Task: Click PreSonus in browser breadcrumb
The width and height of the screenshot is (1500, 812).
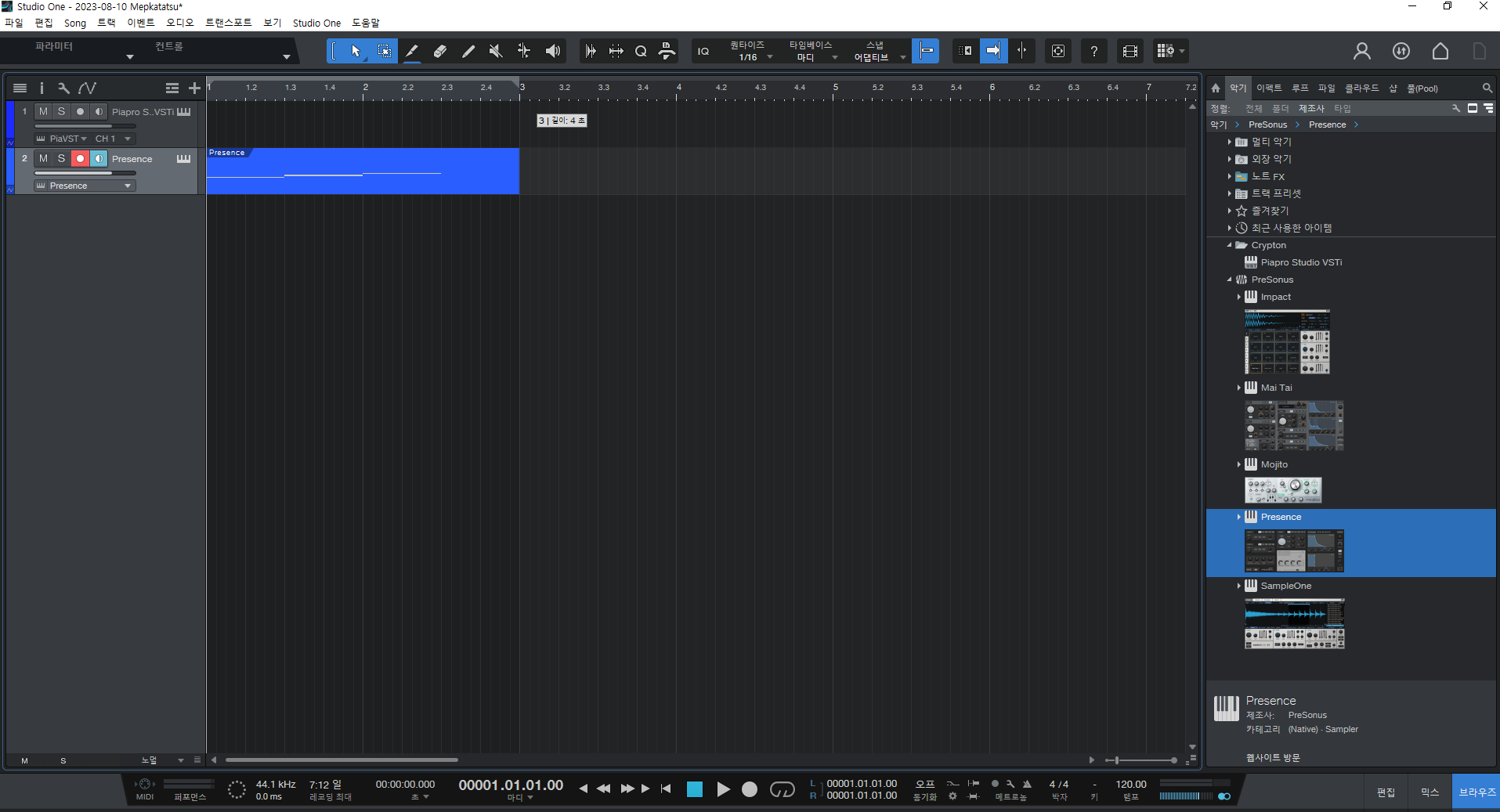Action: point(1267,125)
